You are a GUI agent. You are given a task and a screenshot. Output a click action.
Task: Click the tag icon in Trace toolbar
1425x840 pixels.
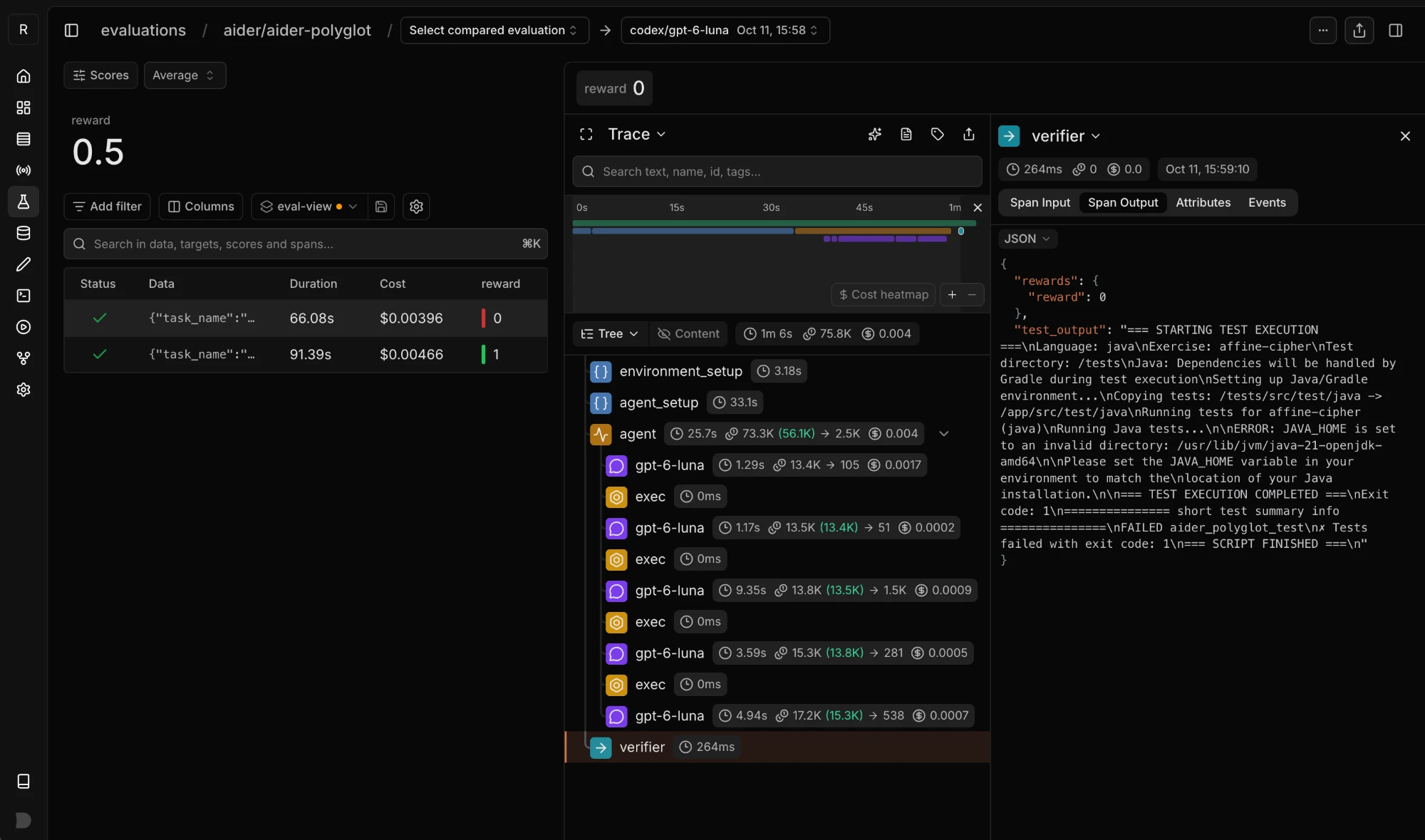point(938,135)
